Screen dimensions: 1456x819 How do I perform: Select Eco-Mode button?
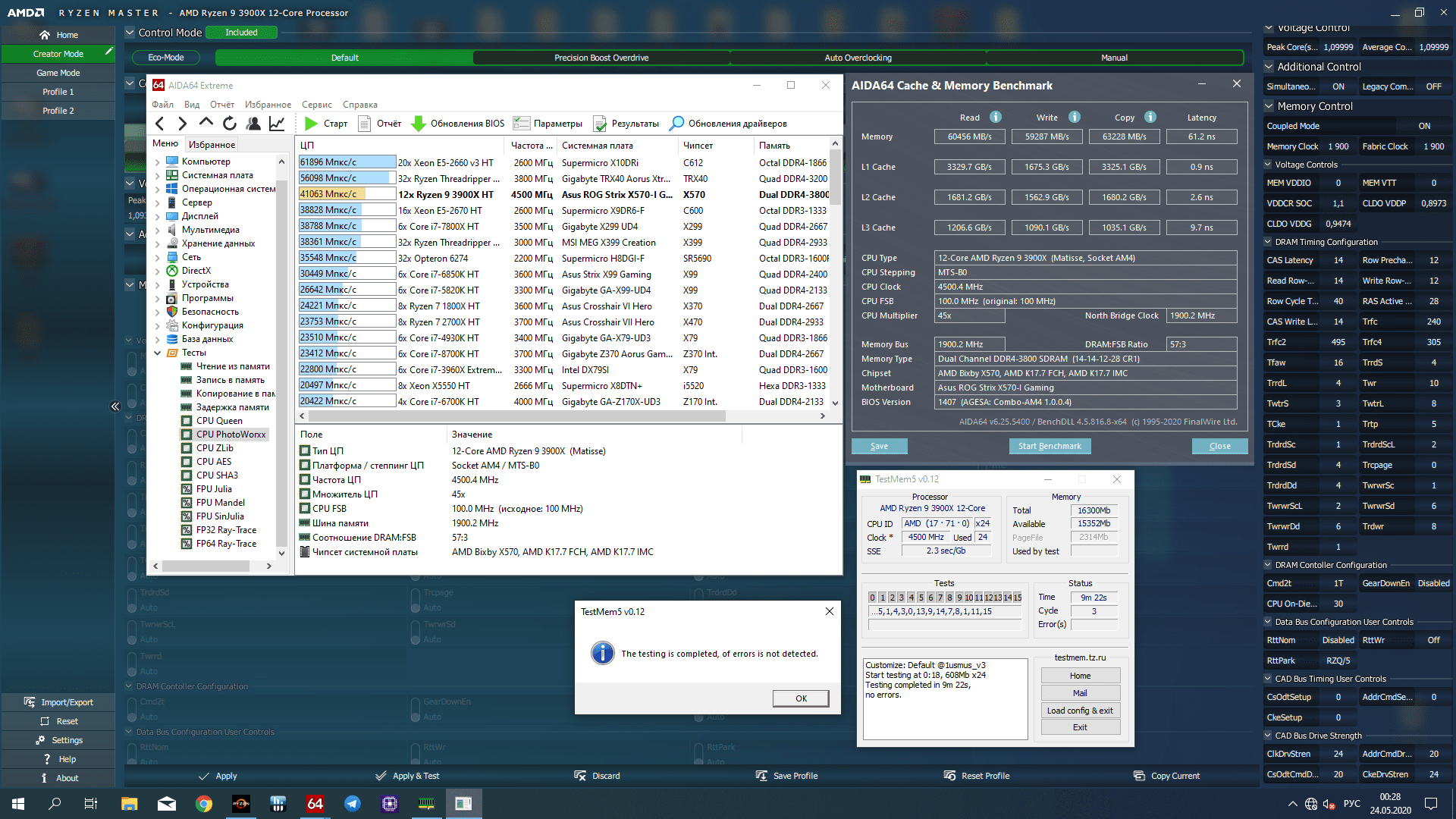tap(165, 58)
